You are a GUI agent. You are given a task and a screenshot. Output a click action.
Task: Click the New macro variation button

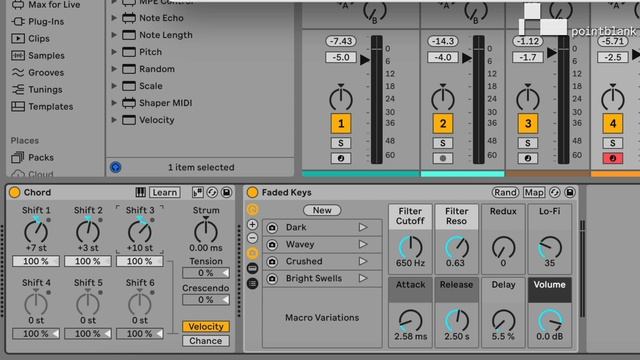click(322, 210)
